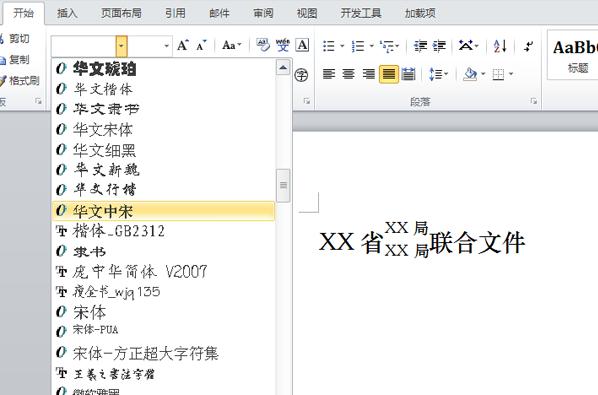Open the clipboard dialog launcher
Screen dimensions: 598x395
coord(38,101)
